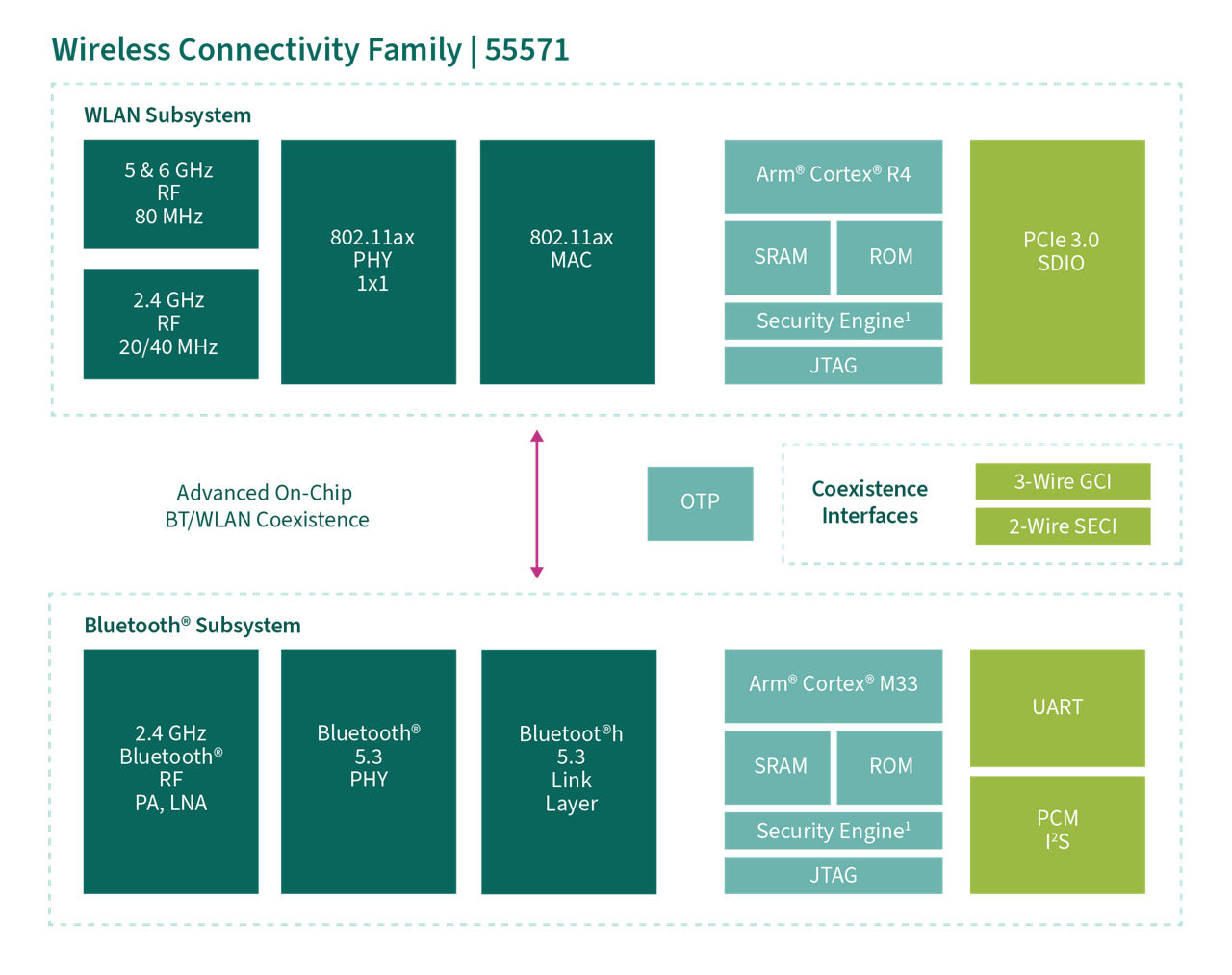
Task: Select the 802.11ax MAC block
Action: tap(568, 262)
